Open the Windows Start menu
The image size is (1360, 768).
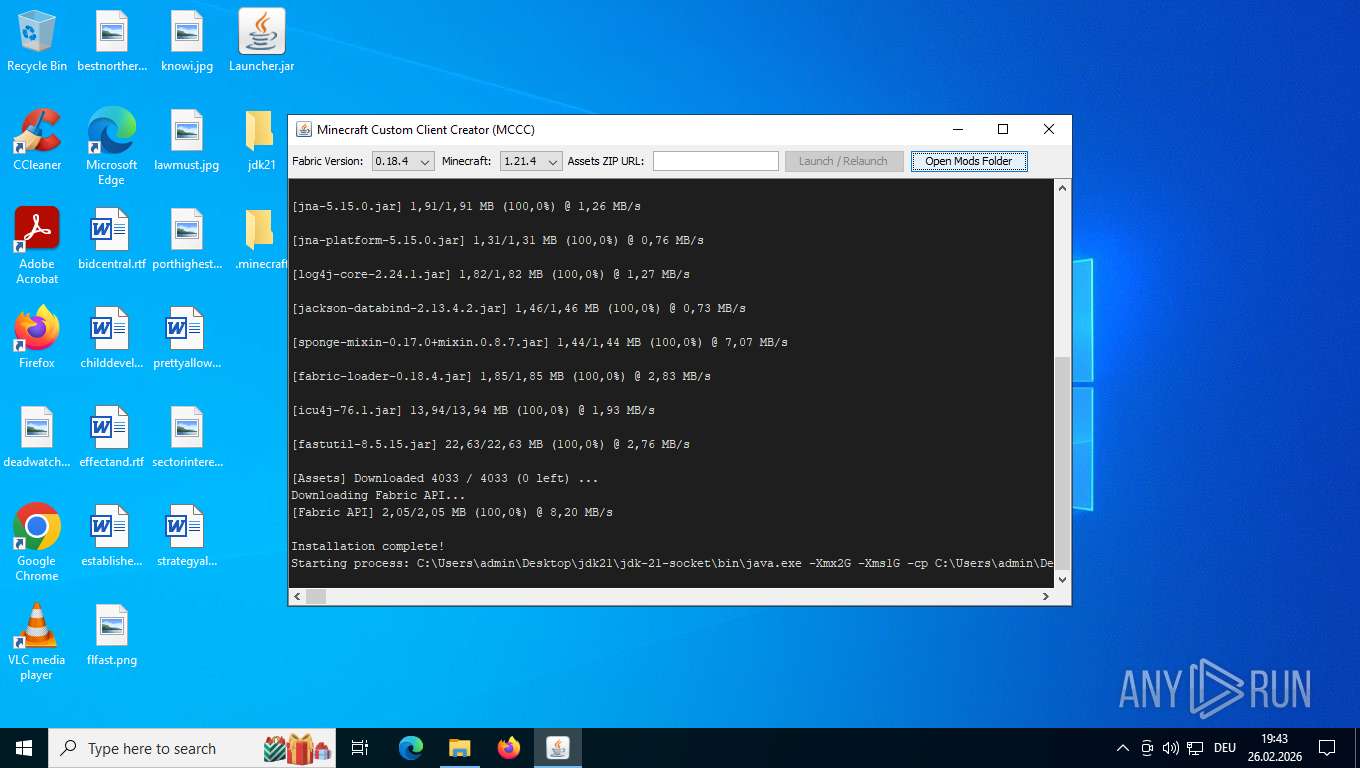24,748
